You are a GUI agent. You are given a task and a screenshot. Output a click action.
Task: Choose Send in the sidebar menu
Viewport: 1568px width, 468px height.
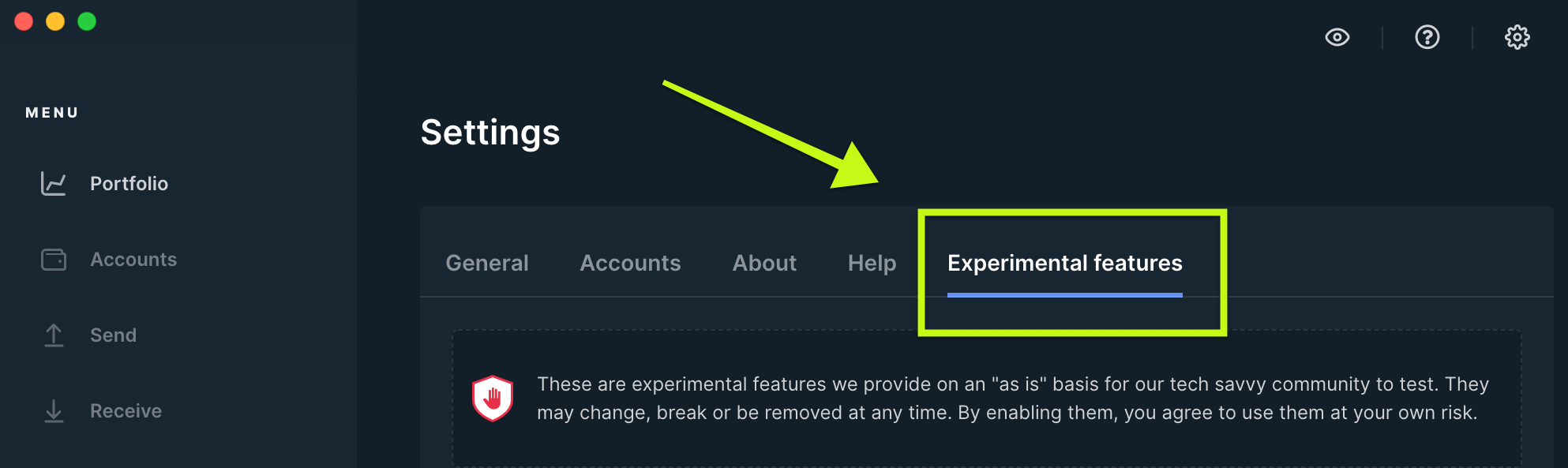pos(113,335)
